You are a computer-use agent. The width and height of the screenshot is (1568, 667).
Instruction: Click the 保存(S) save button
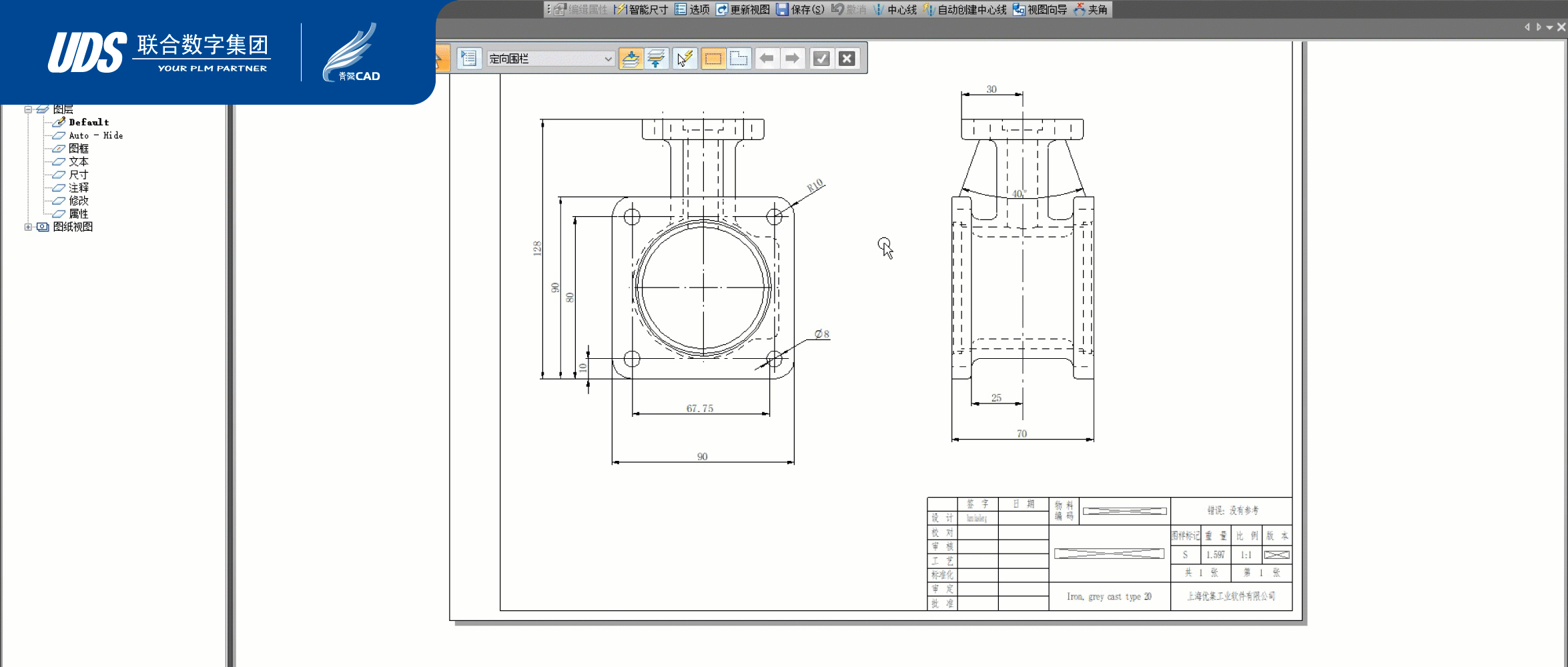click(800, 9)
